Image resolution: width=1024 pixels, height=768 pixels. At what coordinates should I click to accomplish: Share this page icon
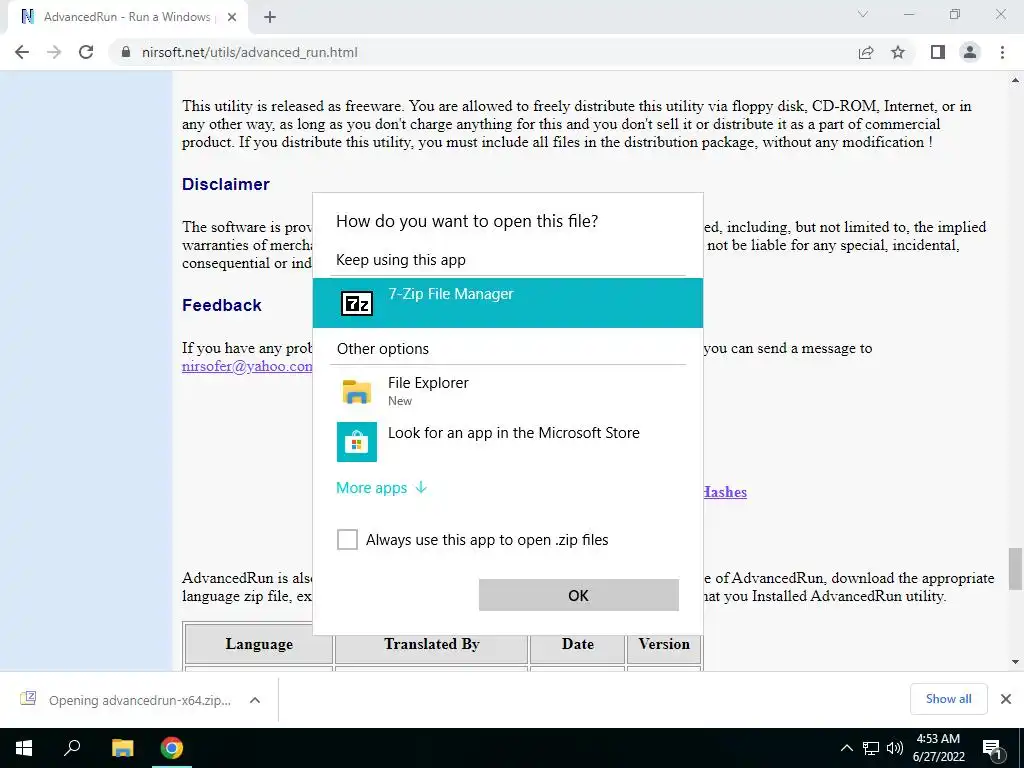[x=866, y=52]
